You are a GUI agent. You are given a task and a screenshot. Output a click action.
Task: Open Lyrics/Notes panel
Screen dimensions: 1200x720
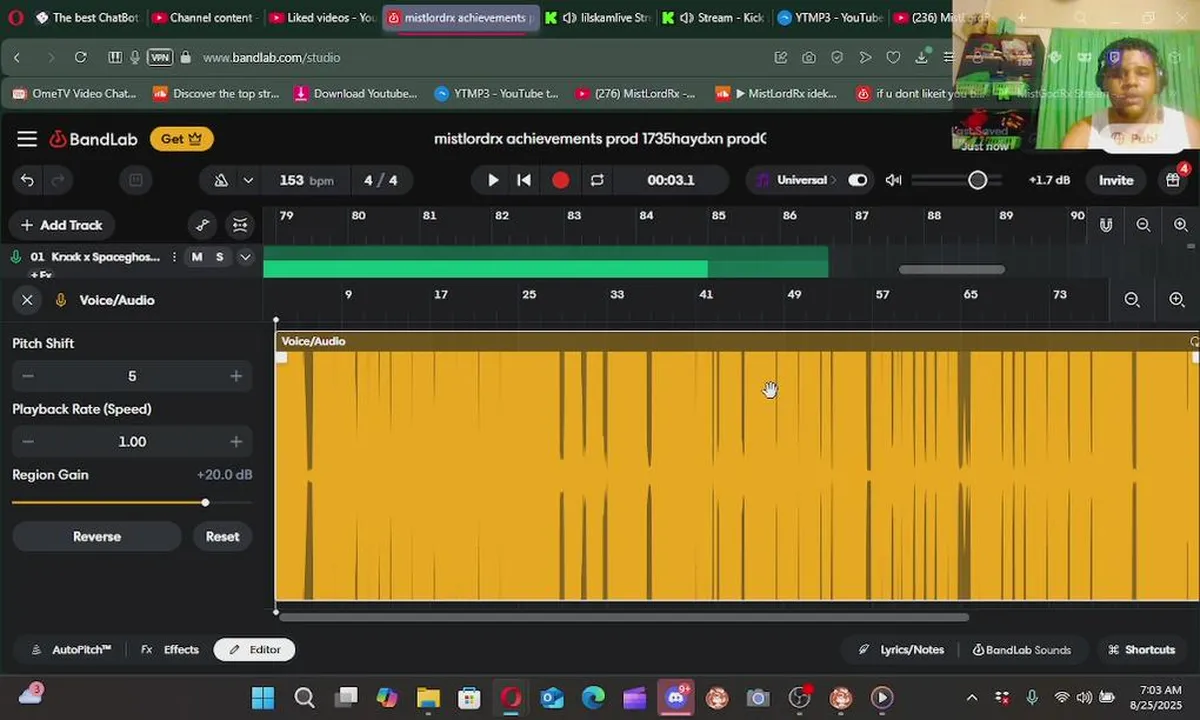coord(901,650)
